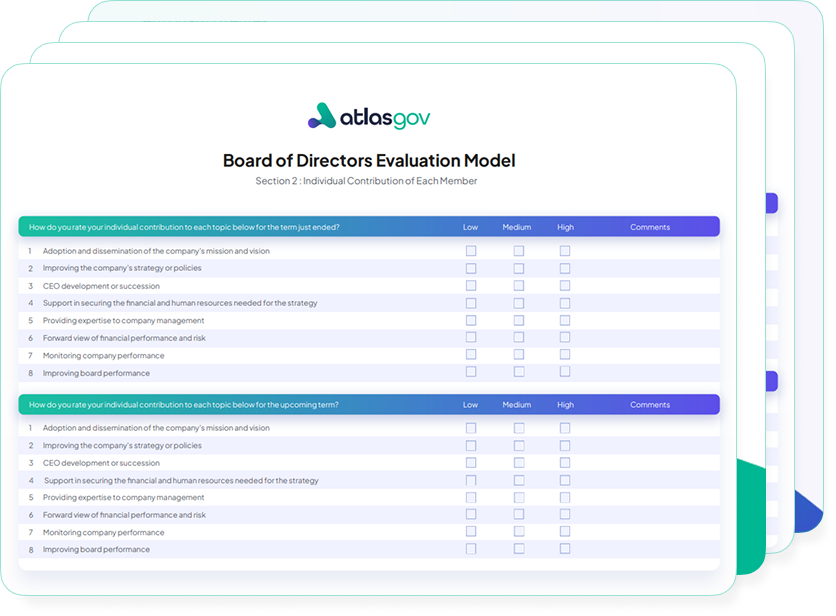Check Medium for forward view of risk, upcoming term
Viewport: 836px width, 616px height.
519,514
